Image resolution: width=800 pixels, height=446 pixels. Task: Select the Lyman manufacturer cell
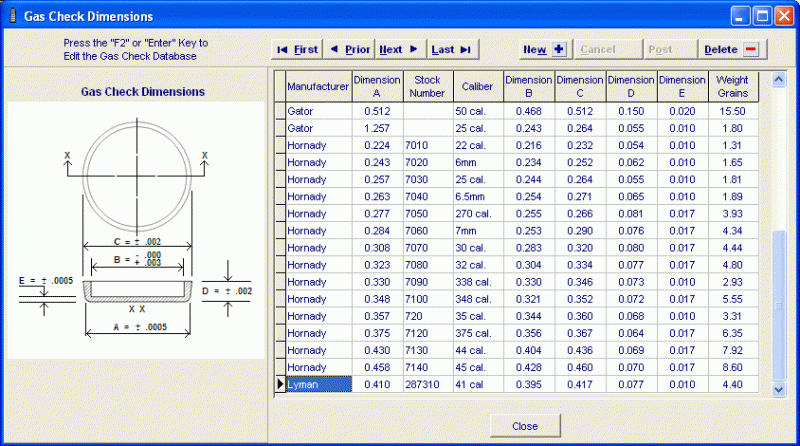tap(318, 384)
